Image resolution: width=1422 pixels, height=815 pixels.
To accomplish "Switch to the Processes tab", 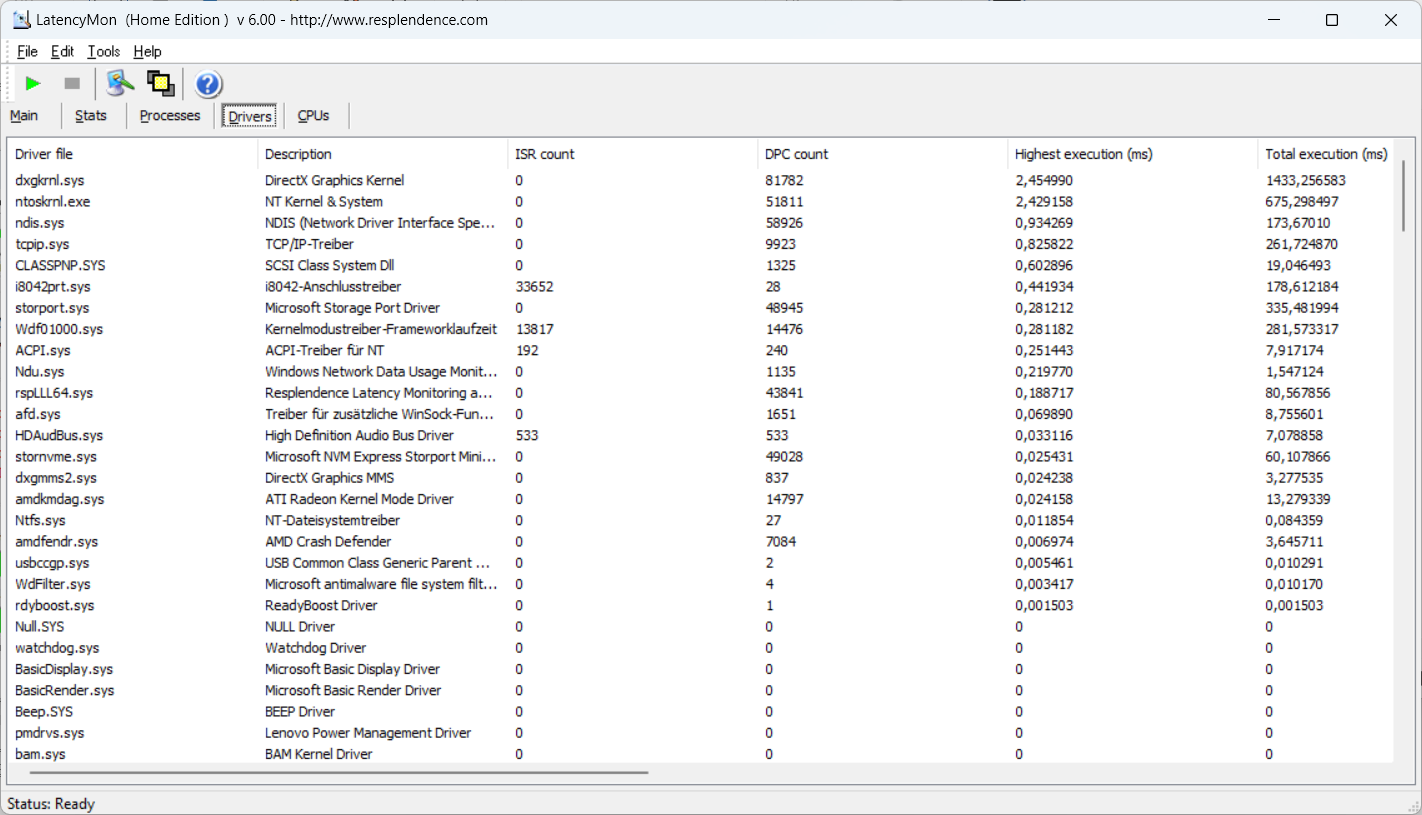I will [x=170, y=116].
